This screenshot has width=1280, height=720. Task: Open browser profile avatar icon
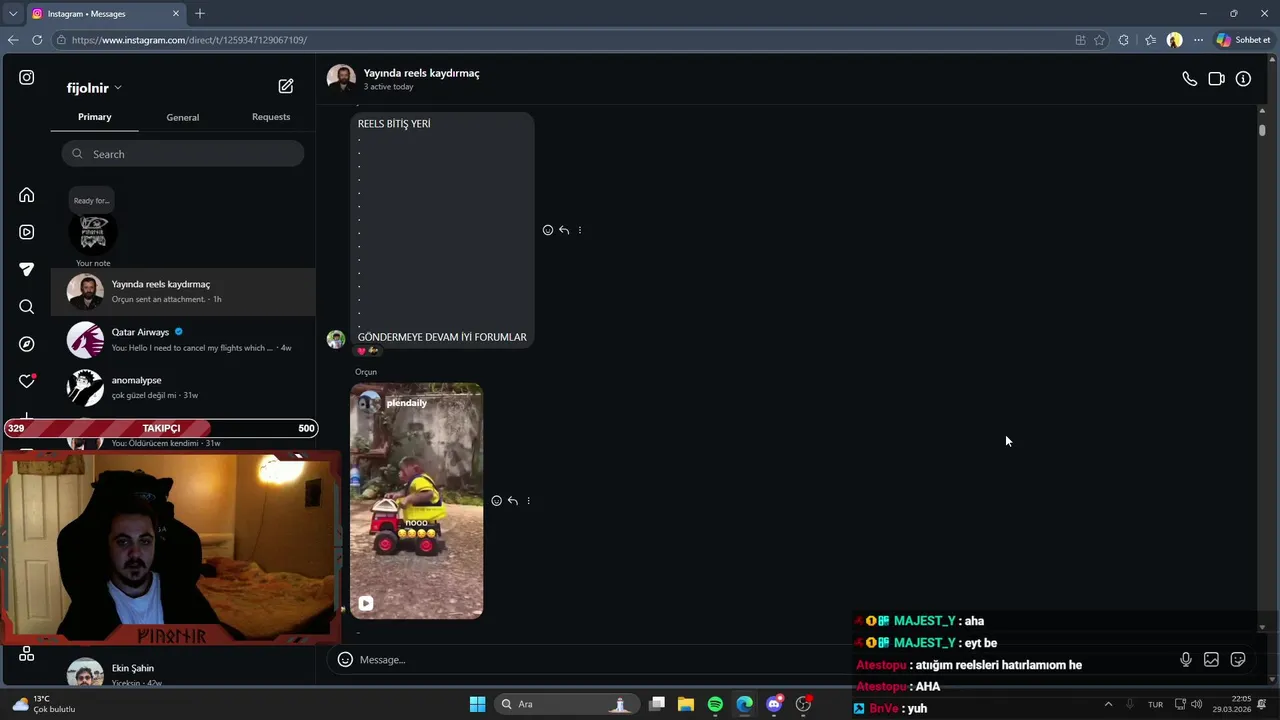(x=1174, y=40)
